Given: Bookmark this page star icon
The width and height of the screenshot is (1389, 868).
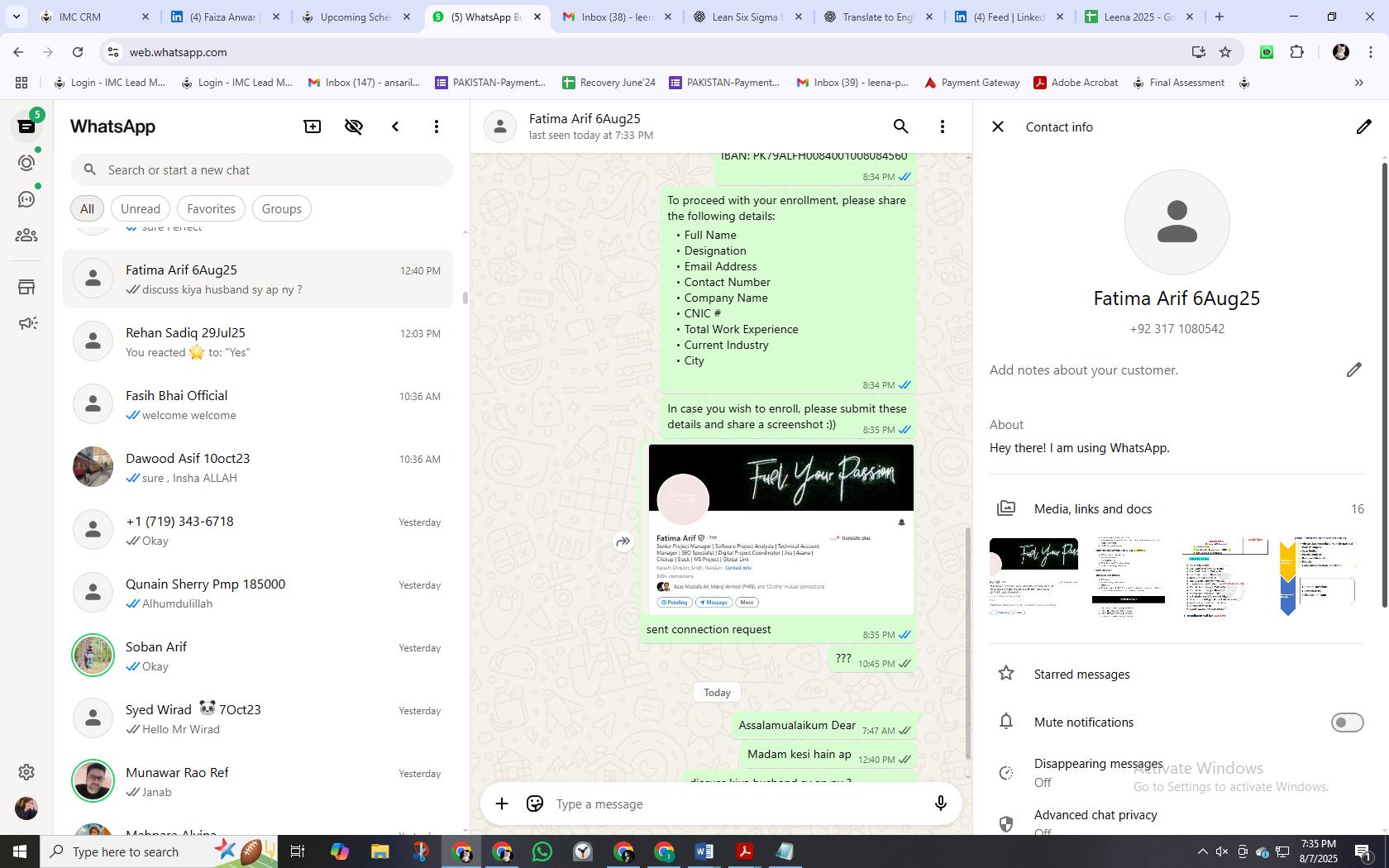Looking at the screenshot, I should tap(1225, 52).
